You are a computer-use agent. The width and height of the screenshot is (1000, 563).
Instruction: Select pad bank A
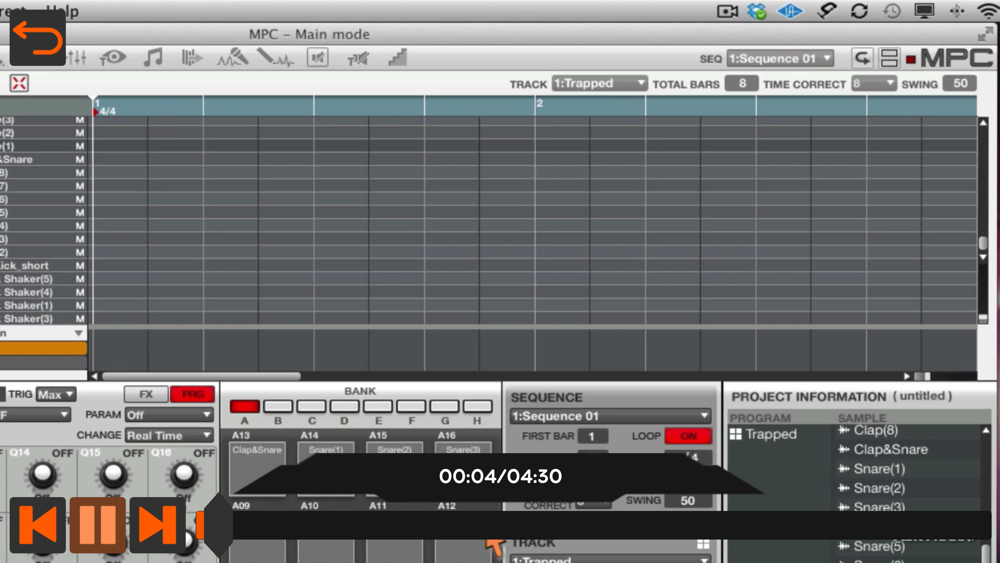[x=244, y=406]
